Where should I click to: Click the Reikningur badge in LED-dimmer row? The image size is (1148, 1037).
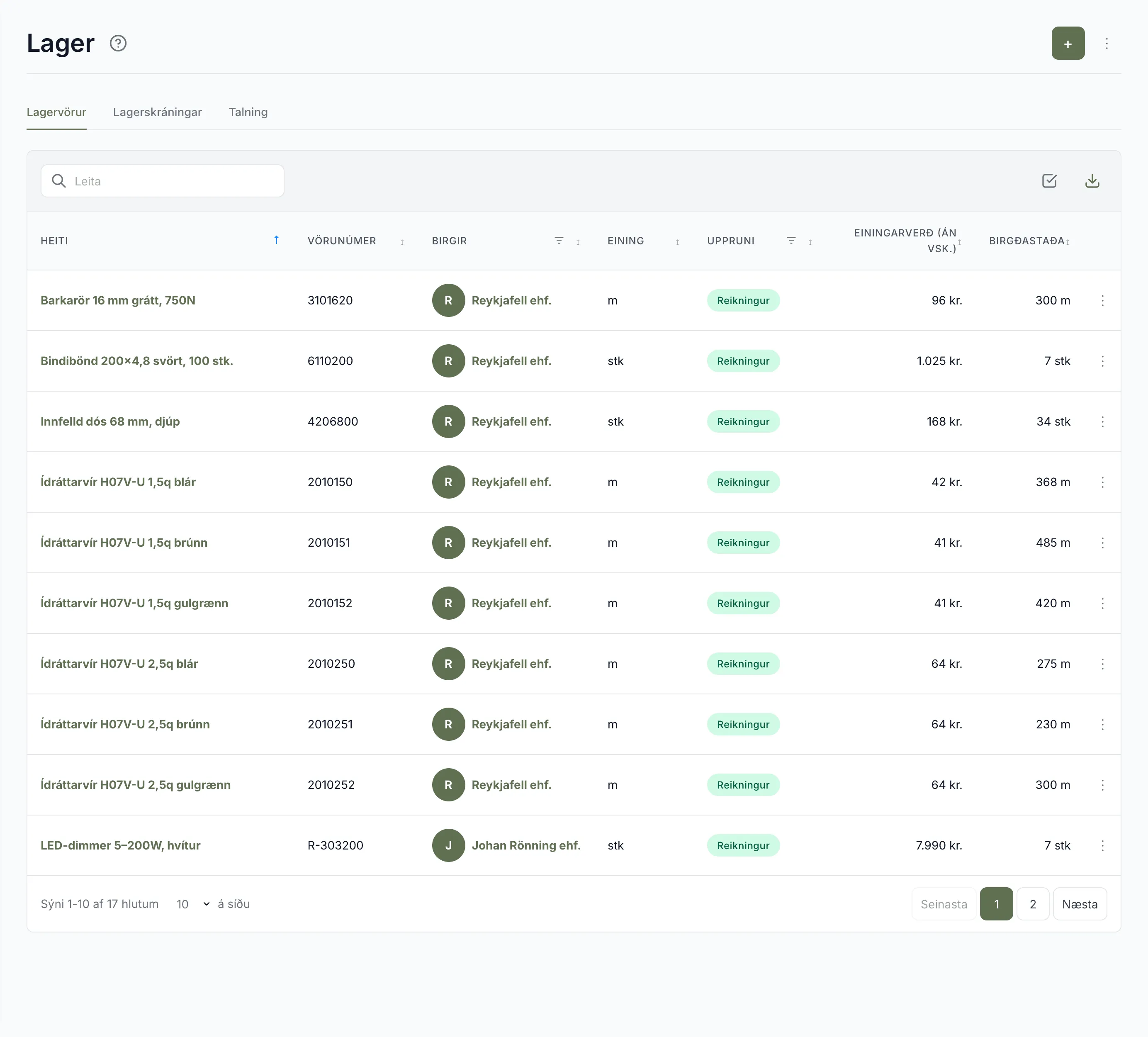point(743,846)
